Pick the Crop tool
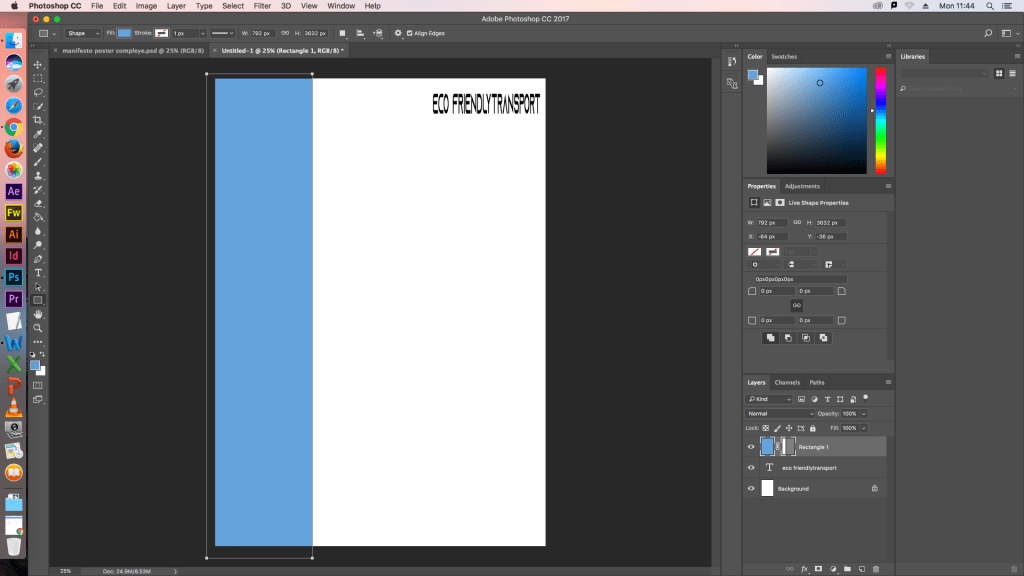 click(x=38, y=120)
